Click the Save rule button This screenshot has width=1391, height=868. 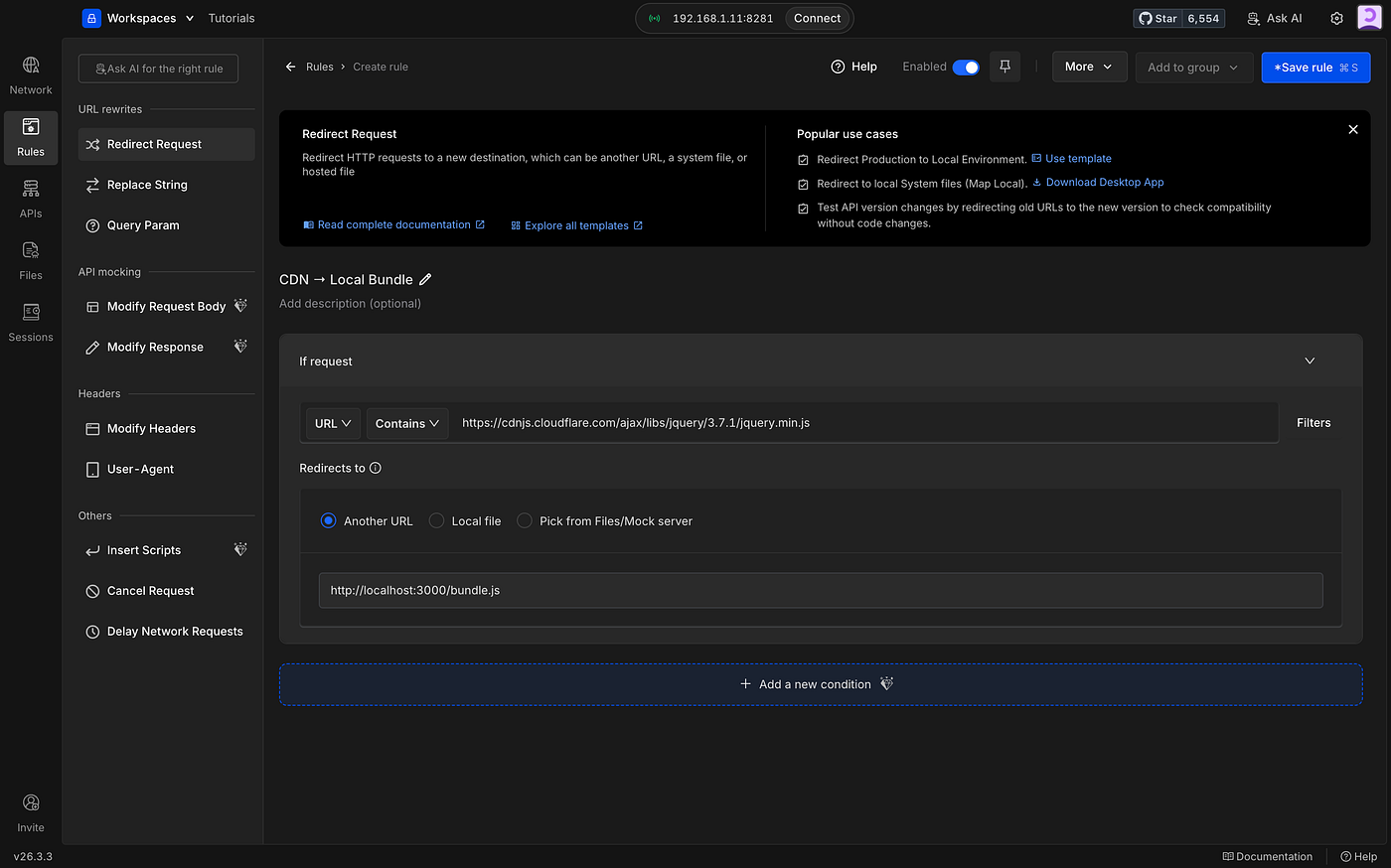[x=1315, y=68]
